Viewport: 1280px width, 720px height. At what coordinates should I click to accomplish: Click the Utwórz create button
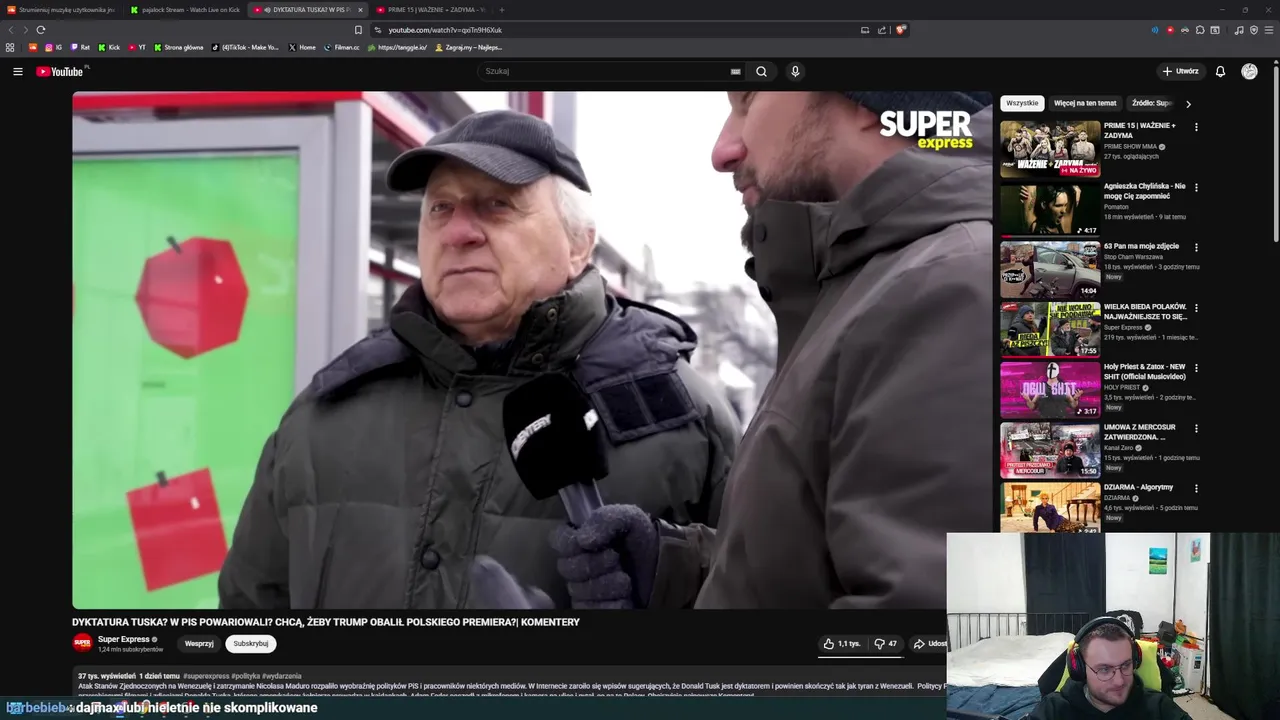1181,71
